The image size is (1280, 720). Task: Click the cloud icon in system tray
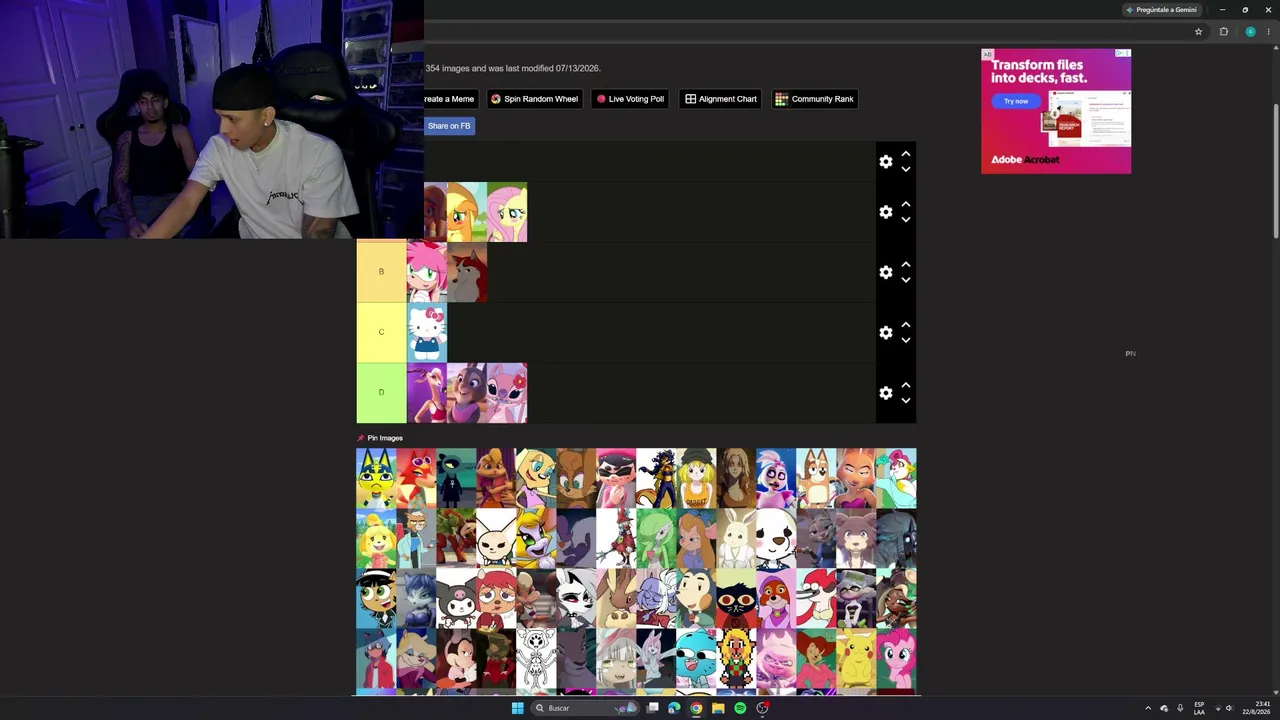click(1164, 708)
